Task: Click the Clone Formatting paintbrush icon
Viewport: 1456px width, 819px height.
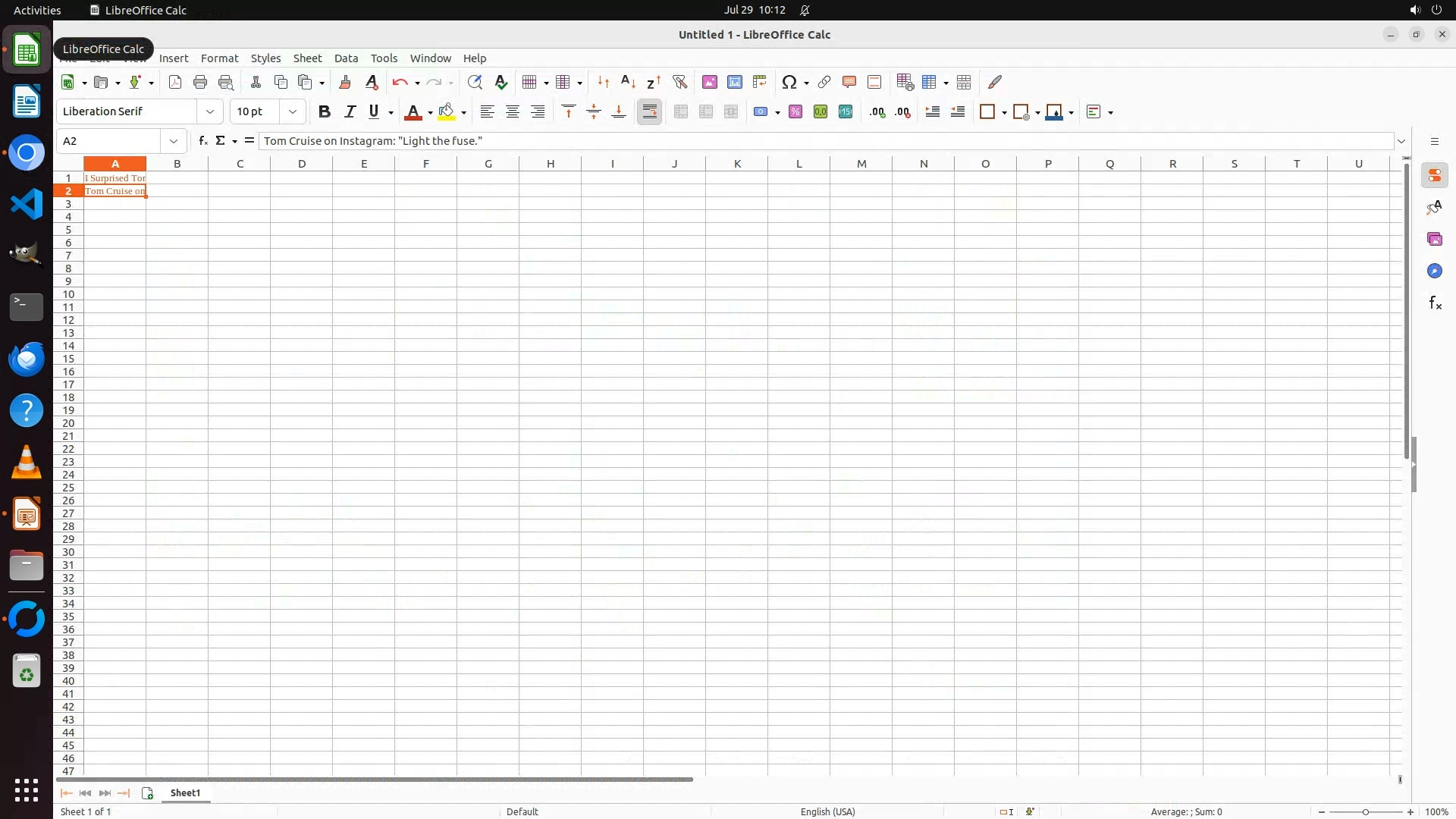Action: [x=344, y=82]
